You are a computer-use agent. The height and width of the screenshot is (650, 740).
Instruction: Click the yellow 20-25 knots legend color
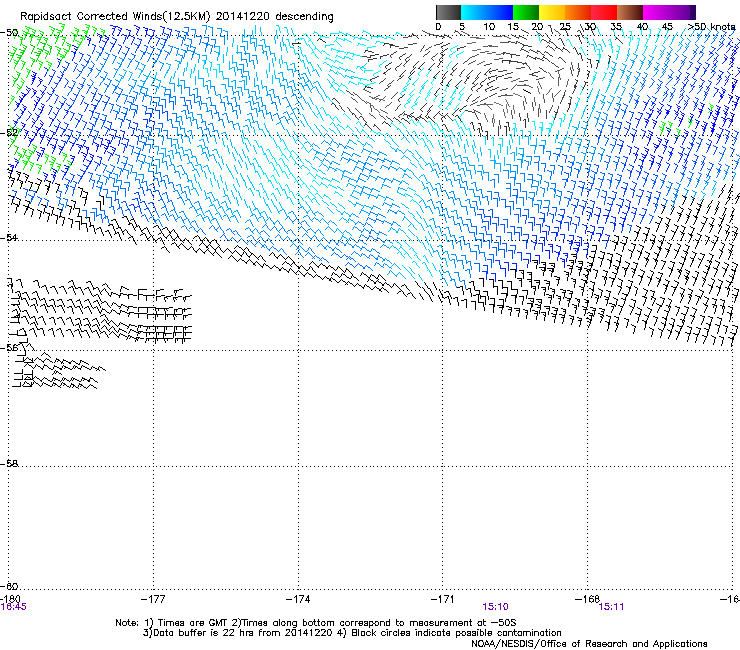(x=552, y=12)
